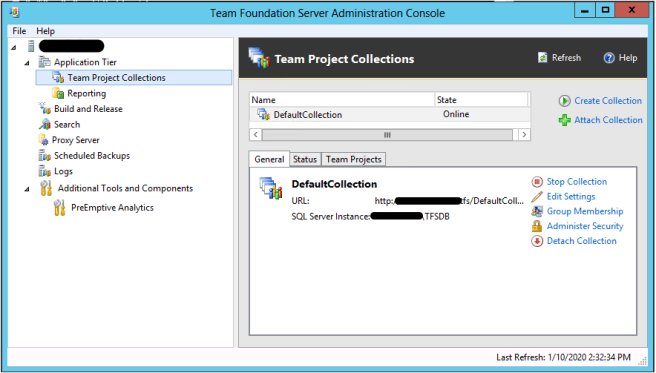Select the PreEmptive Analytics node
This screenshot has height=373, width=656.
click(x=112, y=207)
